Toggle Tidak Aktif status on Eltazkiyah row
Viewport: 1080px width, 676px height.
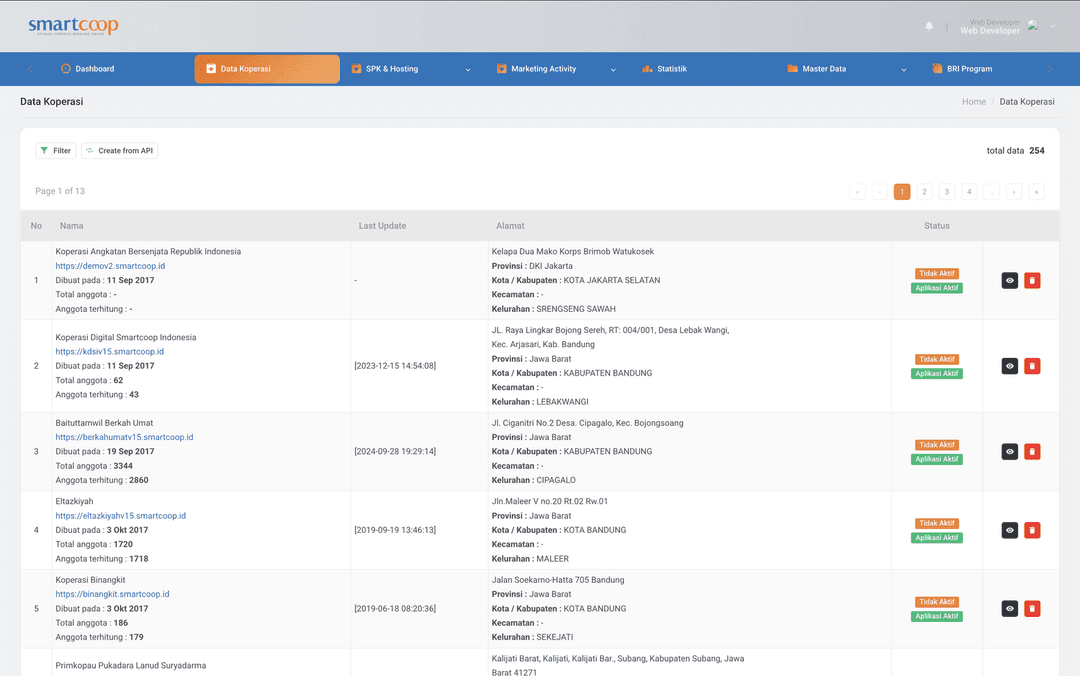(936, 523)
